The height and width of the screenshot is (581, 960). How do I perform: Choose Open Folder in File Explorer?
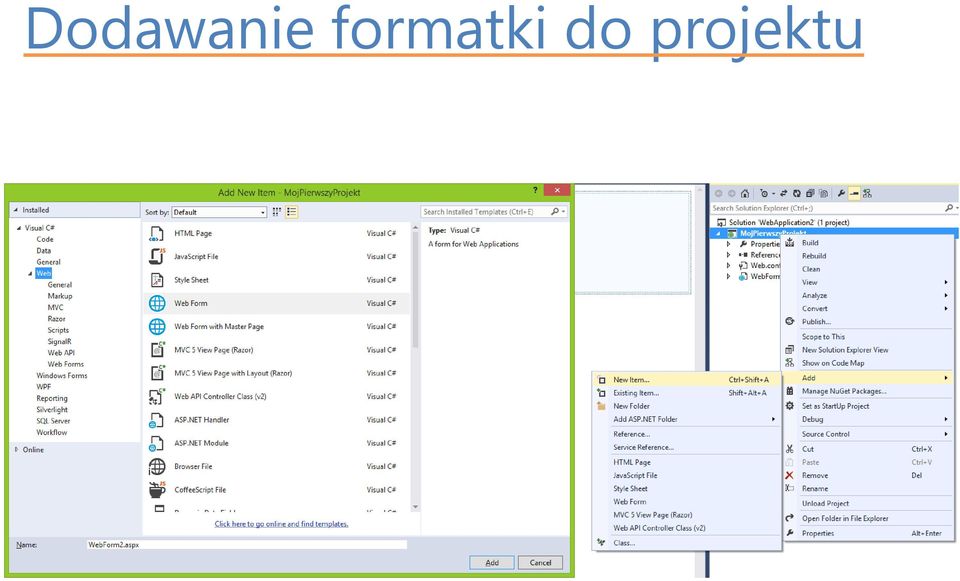868,518
